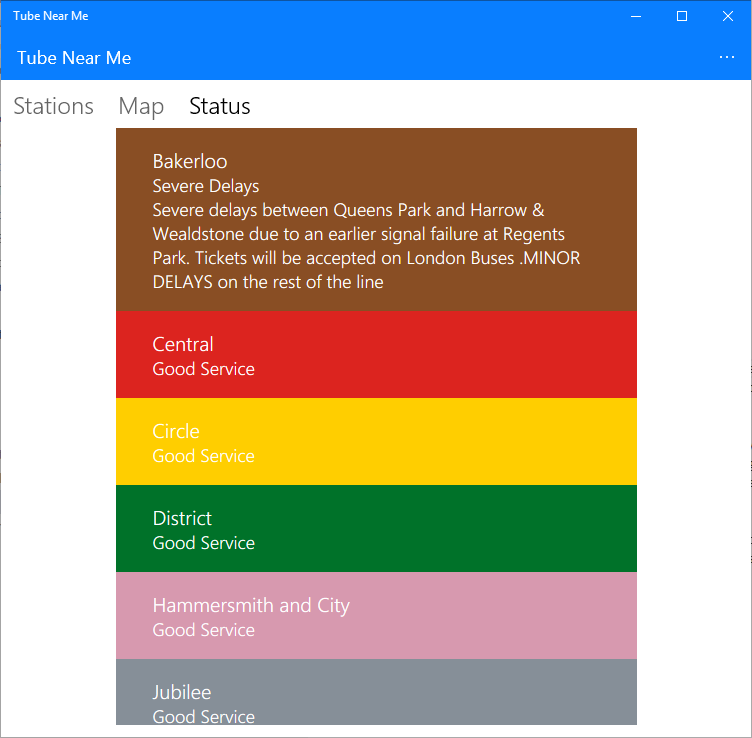Click the 'Severe Delays' status text
This screenshot has height=738, width=752.
206,186
